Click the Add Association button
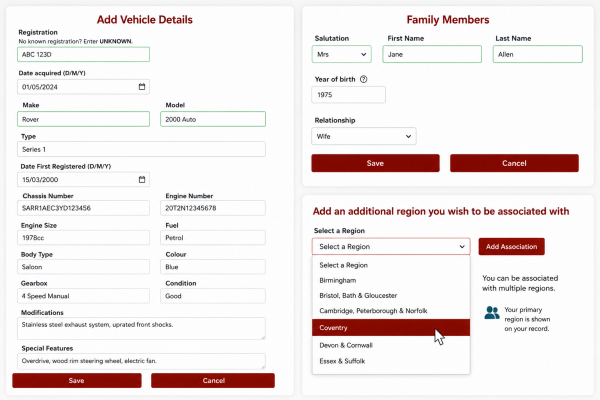The image size is (600, 400). [x=511, y=247]
